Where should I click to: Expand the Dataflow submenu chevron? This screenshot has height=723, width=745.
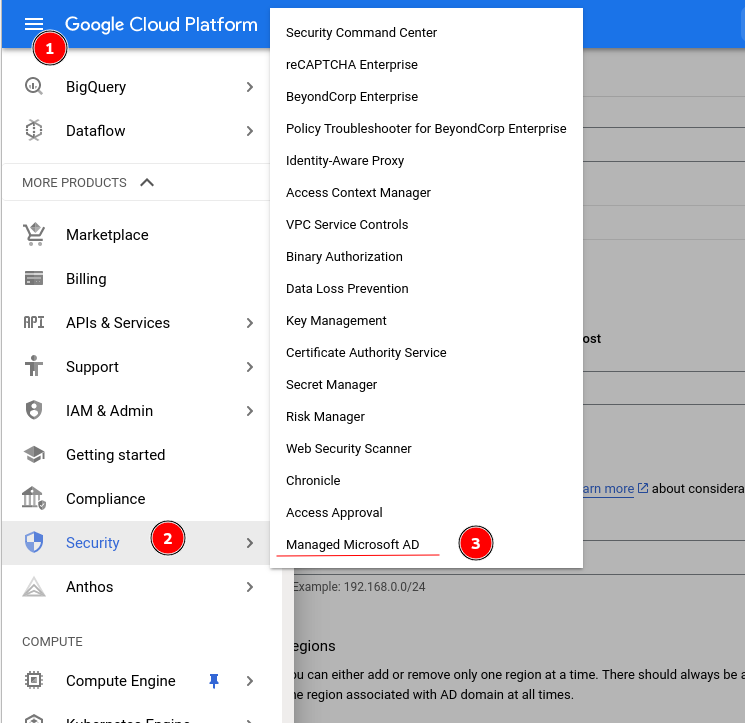pyautogui.click(x=250, y=131)
